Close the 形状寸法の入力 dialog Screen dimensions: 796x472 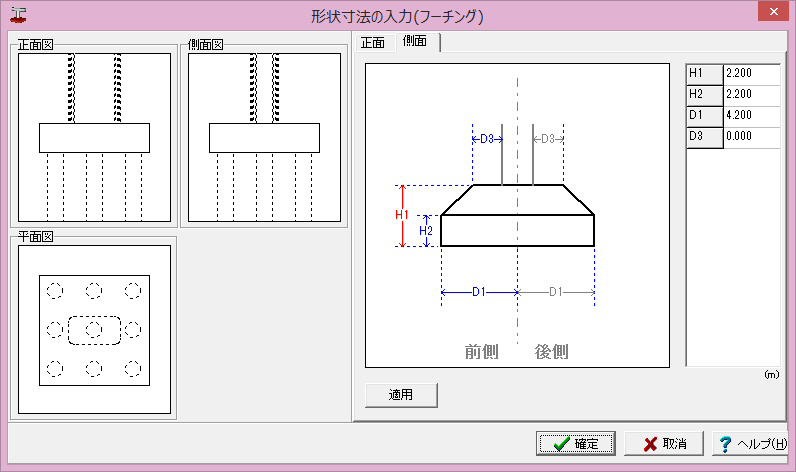click(773, 11)
